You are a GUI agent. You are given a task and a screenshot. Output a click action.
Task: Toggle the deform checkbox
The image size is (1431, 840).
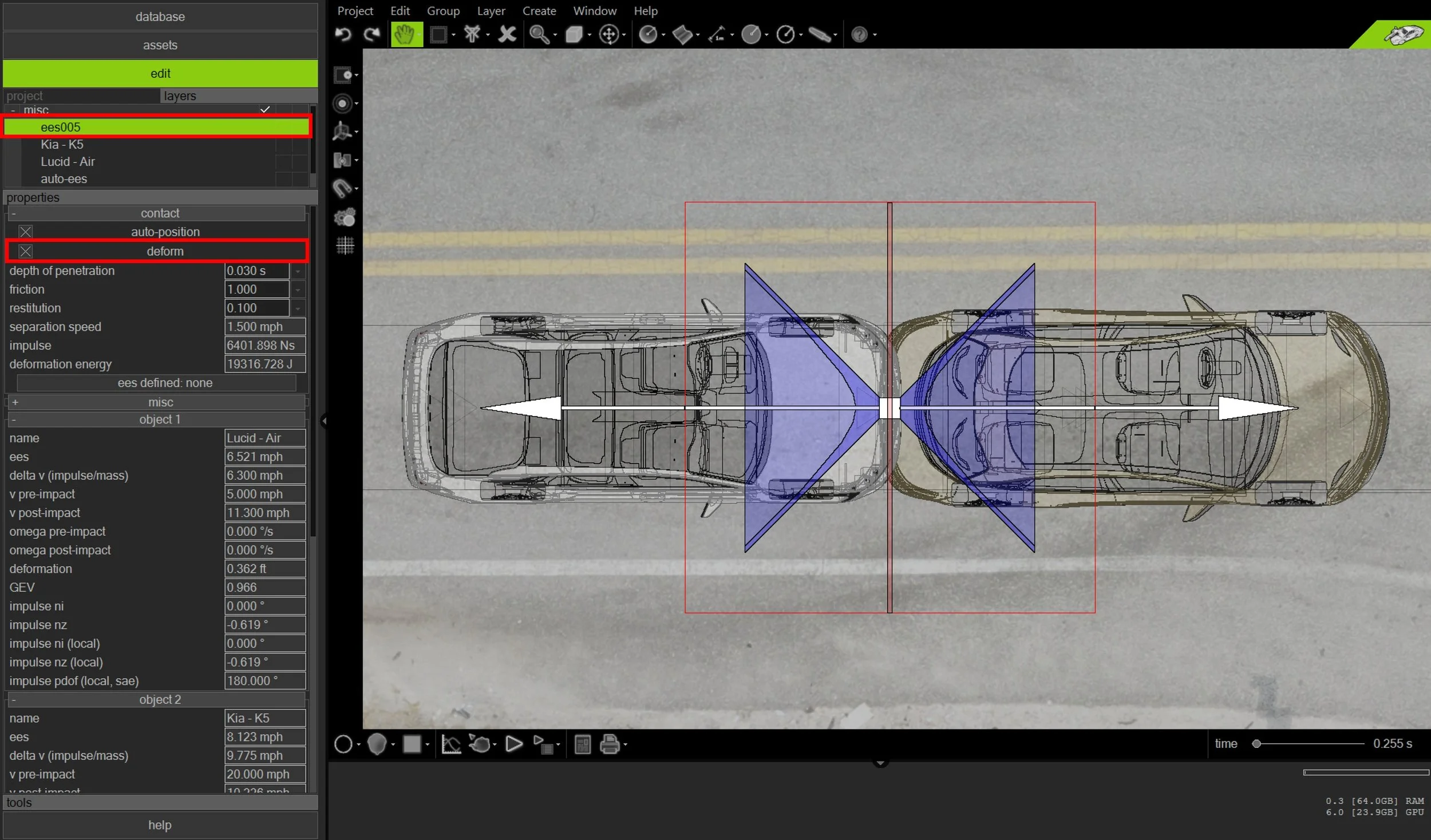click(25, 252)
